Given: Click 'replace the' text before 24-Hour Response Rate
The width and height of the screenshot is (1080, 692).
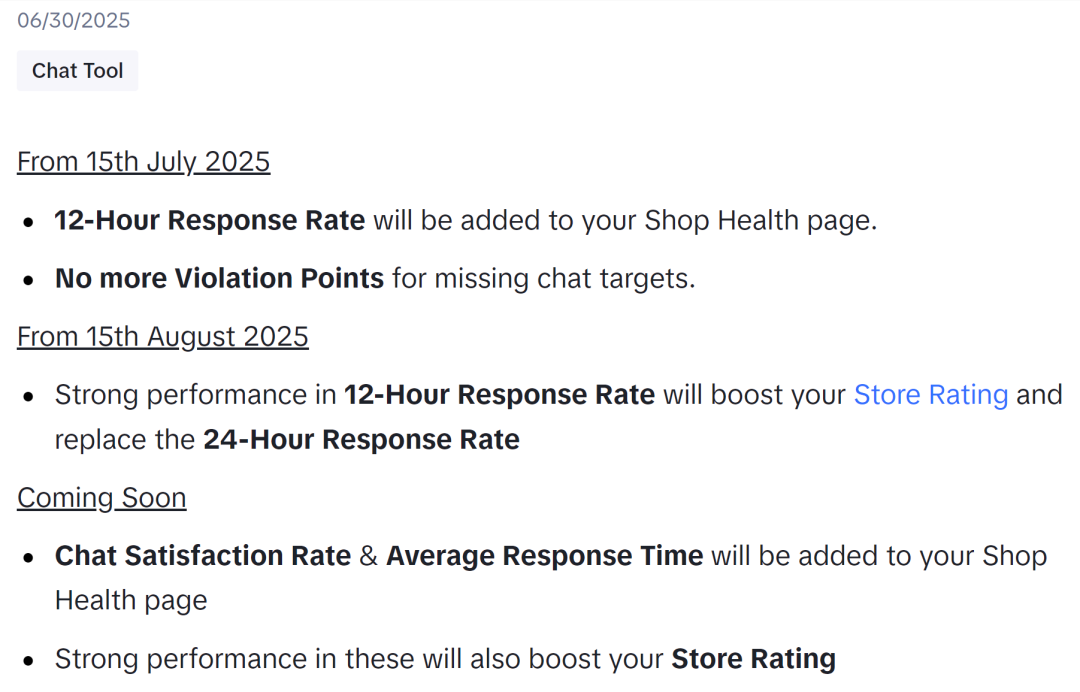Looking at the screenshot, I should tap(125, 440).
